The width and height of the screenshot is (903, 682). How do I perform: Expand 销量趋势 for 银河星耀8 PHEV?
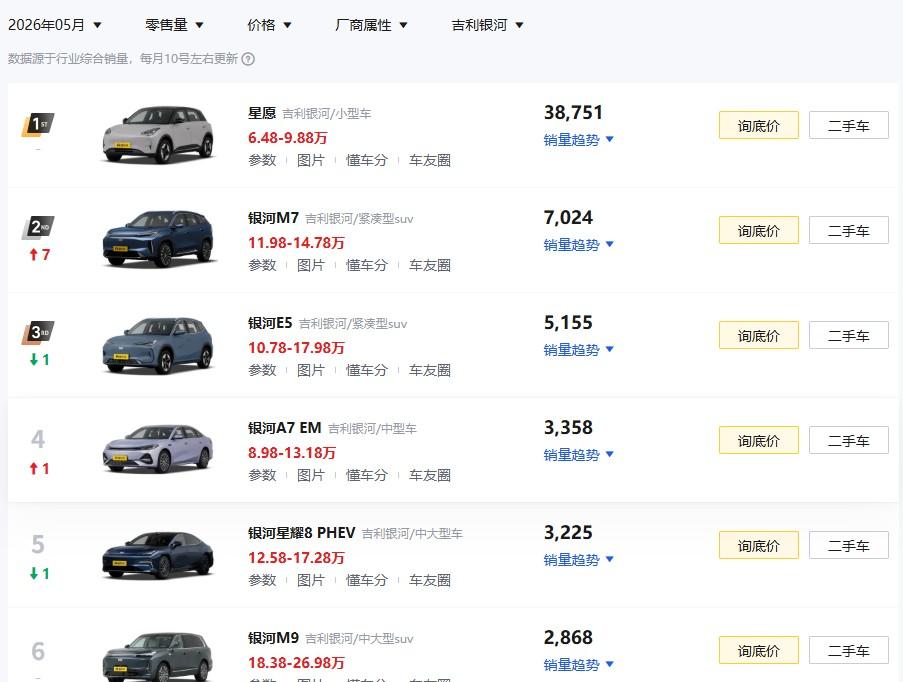coord(579,559)
